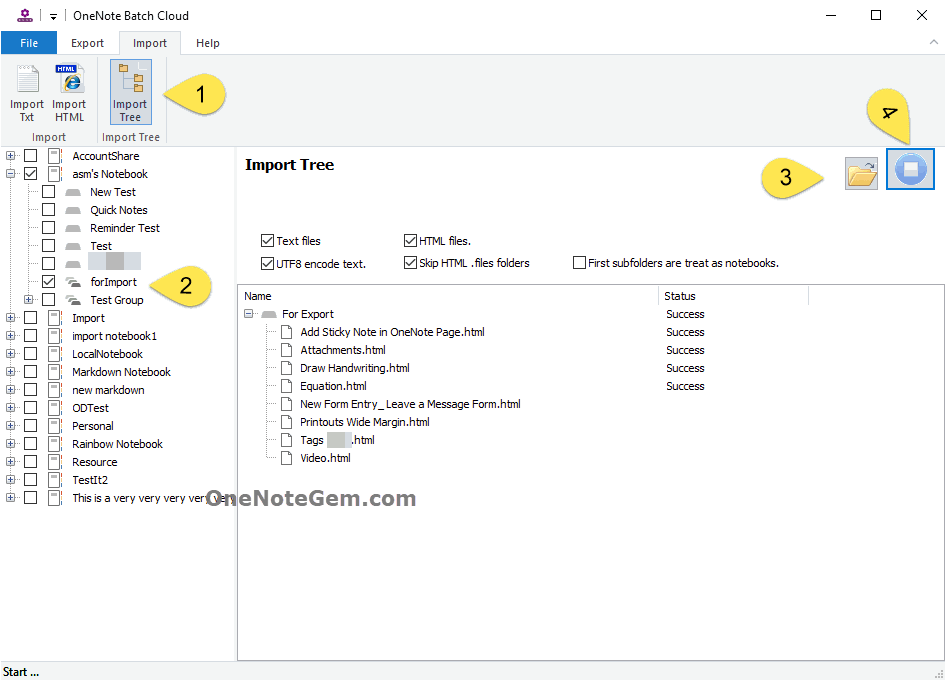Click the New Test section icon
This screenshot has width=946, height=681.
point(73,192)
